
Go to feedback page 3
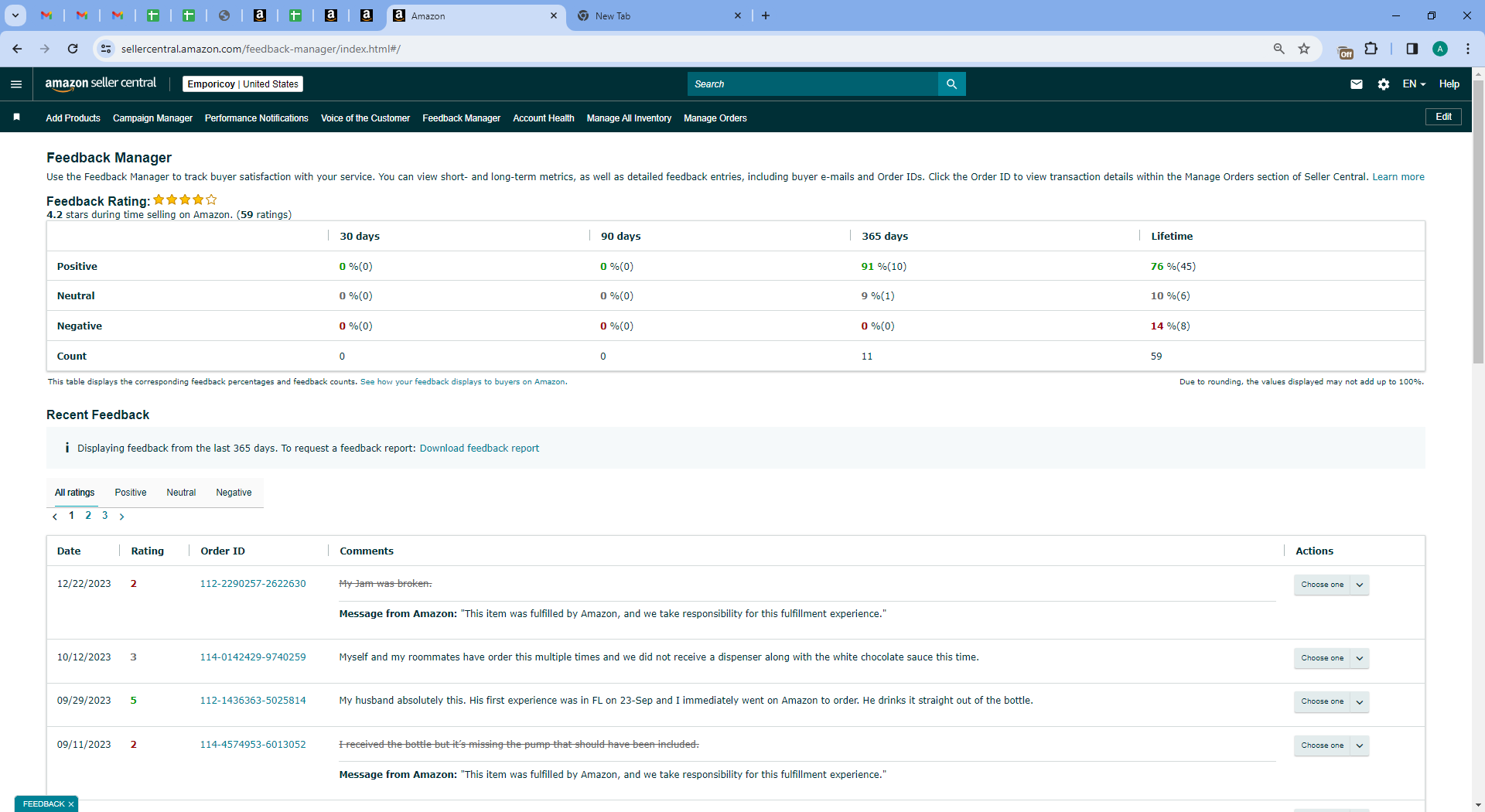[105, 516]
